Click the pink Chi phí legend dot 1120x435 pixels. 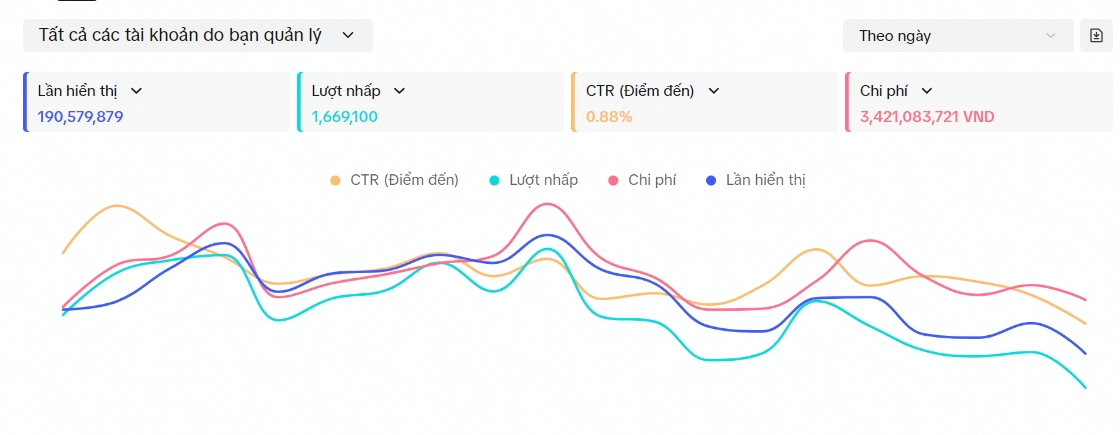(613, 181)
